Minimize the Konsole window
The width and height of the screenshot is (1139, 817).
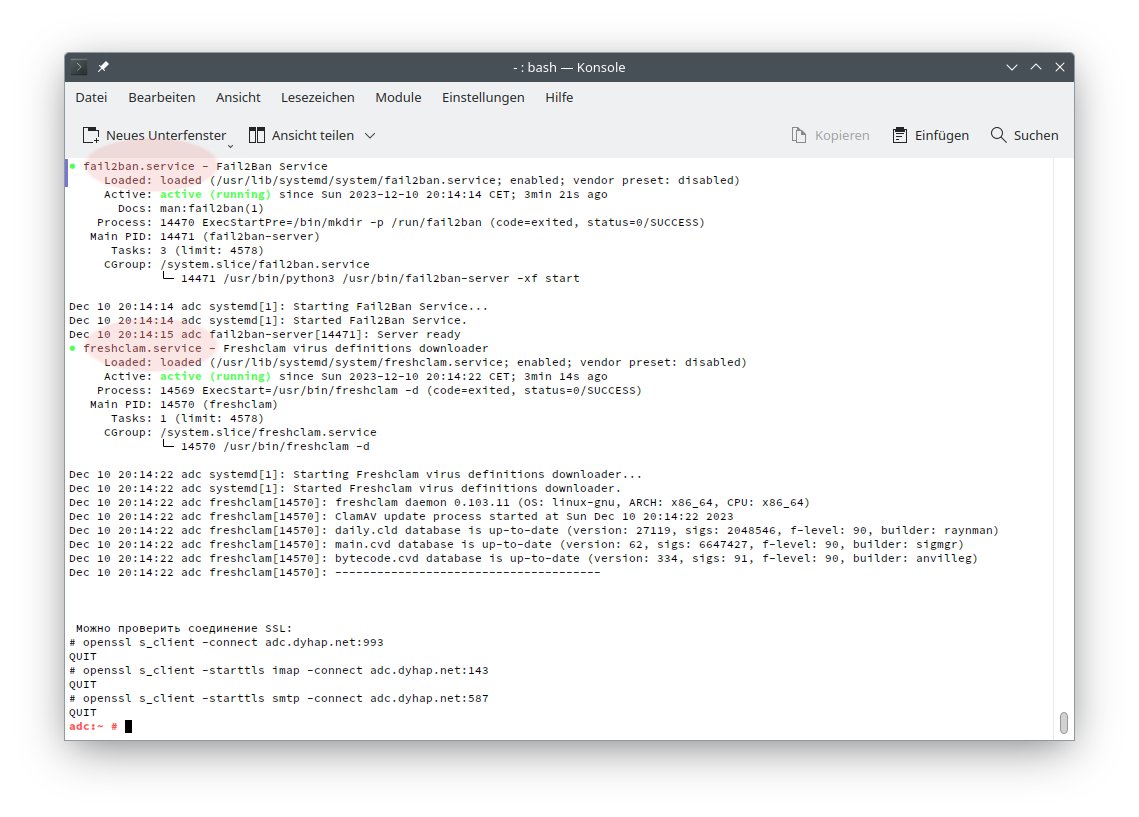pyautogui.click(x=1013, y=67)
